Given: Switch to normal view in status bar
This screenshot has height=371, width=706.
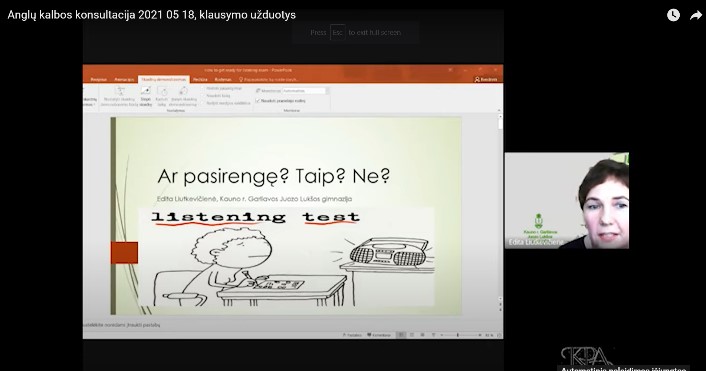Looking at the screenshot, I should point(401,335).
